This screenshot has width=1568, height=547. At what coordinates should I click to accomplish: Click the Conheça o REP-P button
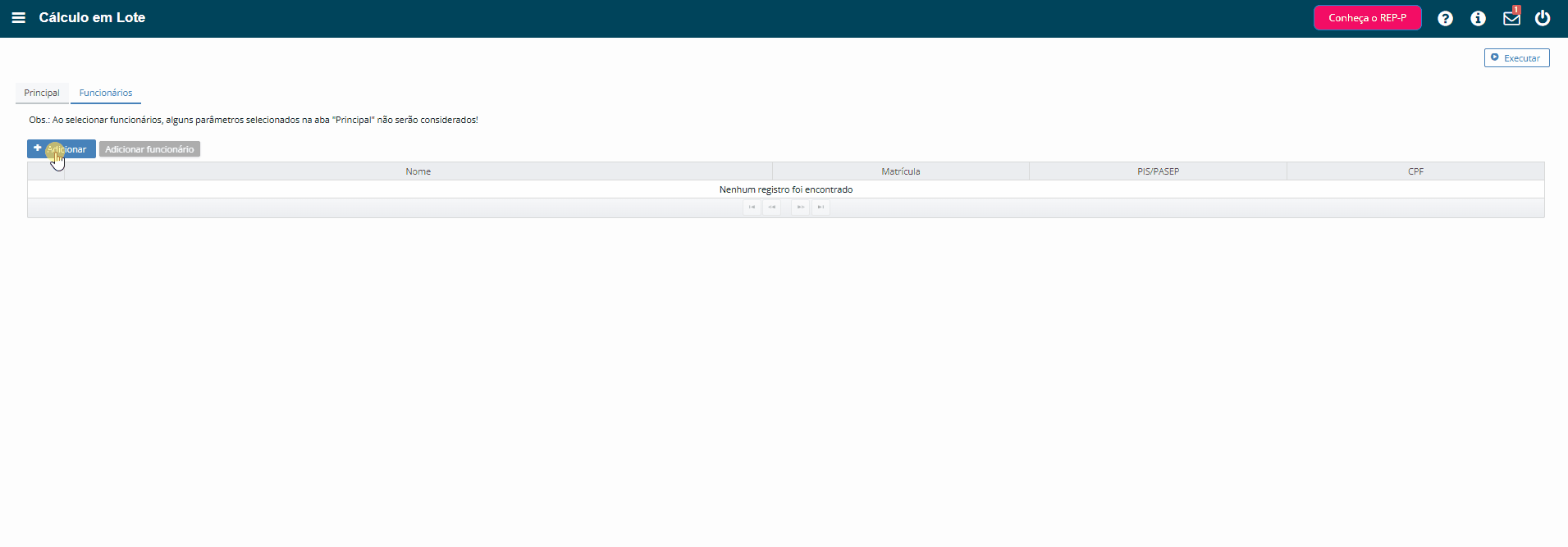(1367, 18)
